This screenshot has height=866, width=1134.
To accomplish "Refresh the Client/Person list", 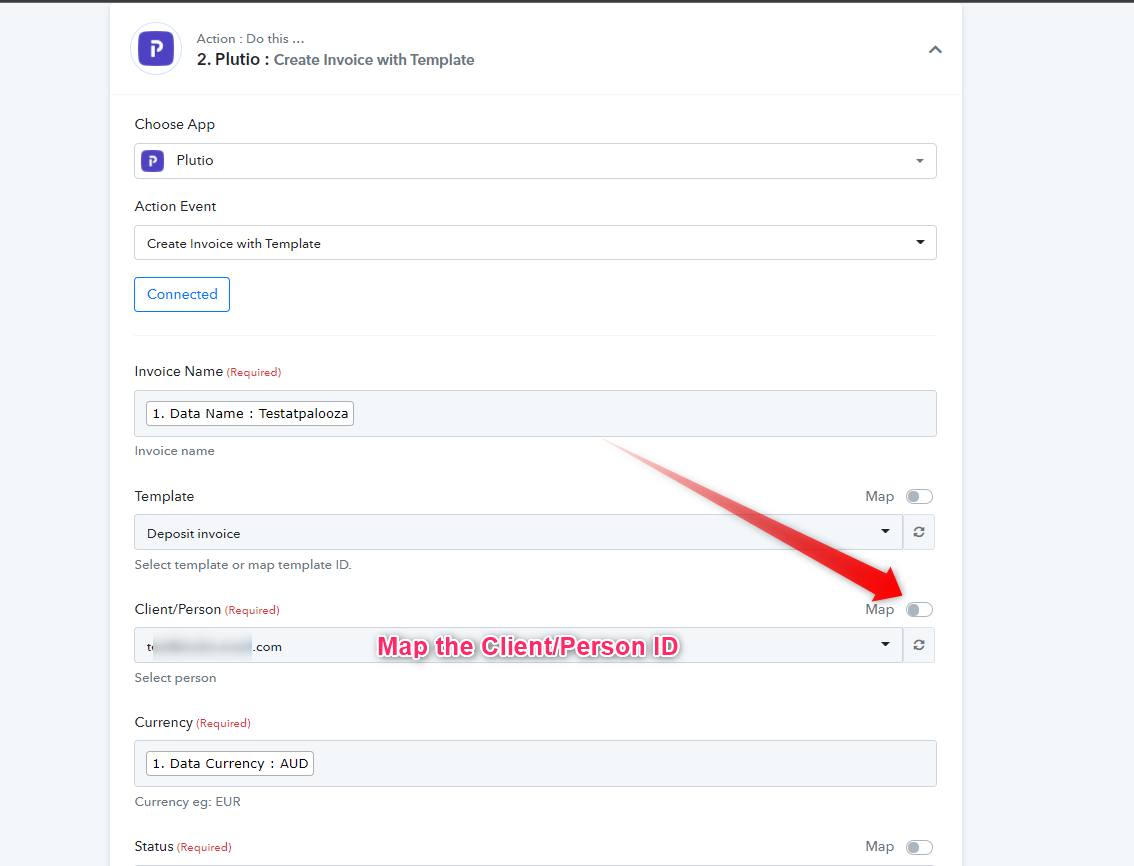I will (x=919, y=645).
